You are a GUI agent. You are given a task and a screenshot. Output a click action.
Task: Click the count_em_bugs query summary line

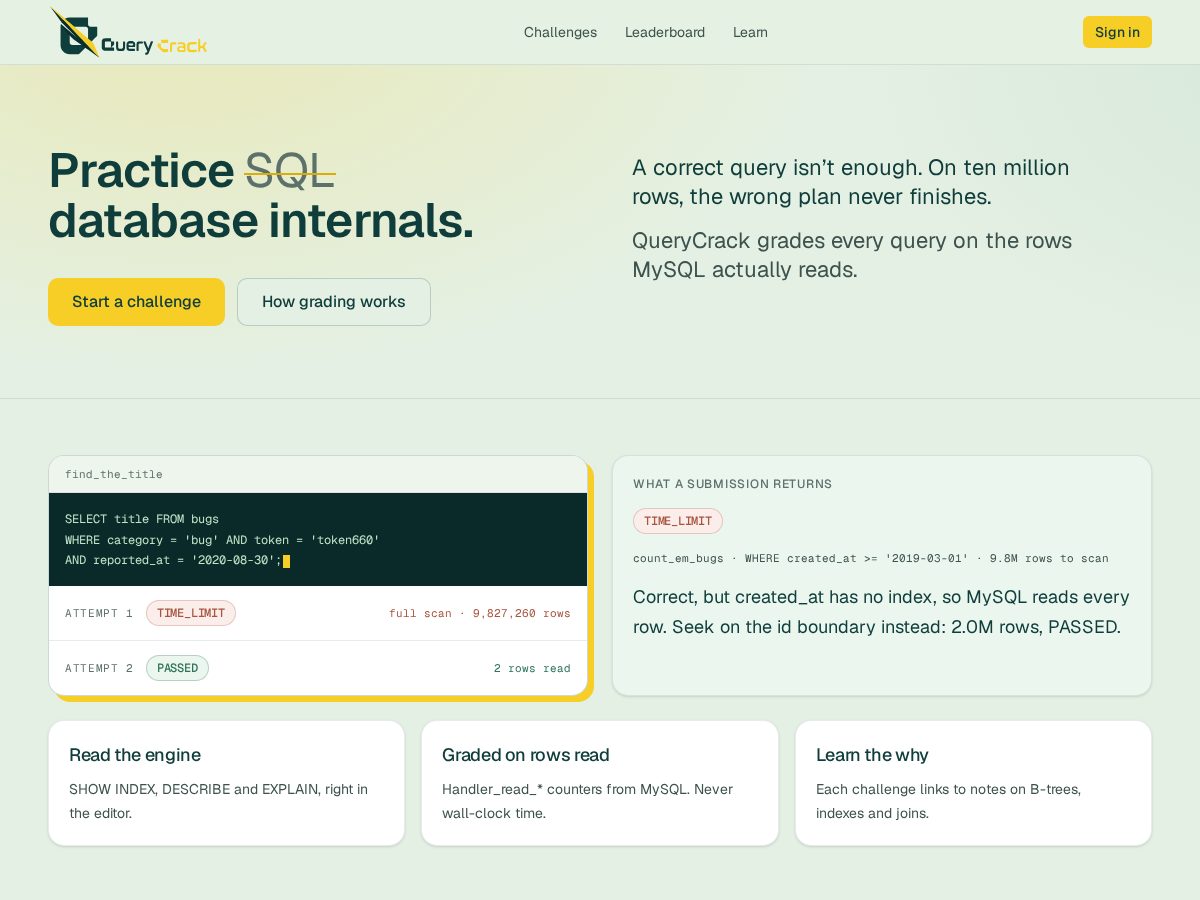pyautogui.click(x=871, y=558)
